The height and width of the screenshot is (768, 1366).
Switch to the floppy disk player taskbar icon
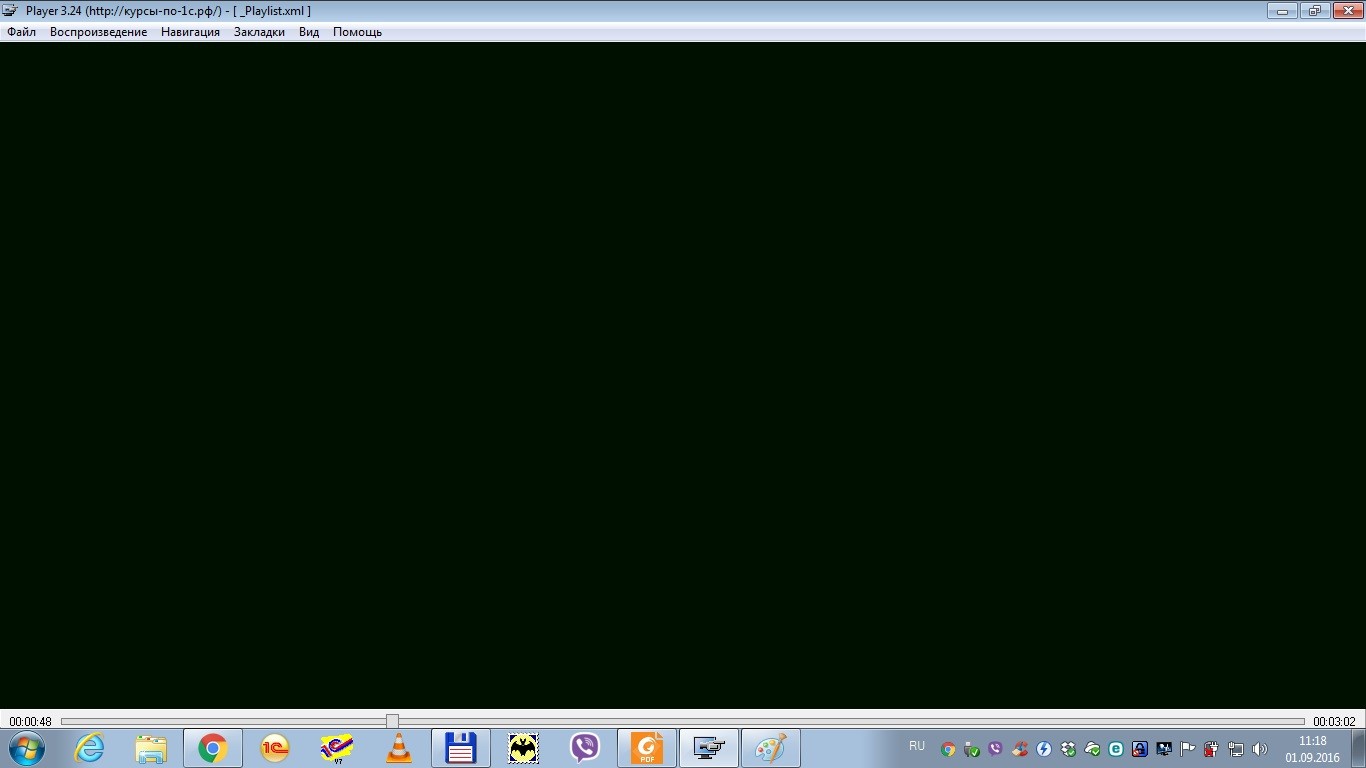460,748
